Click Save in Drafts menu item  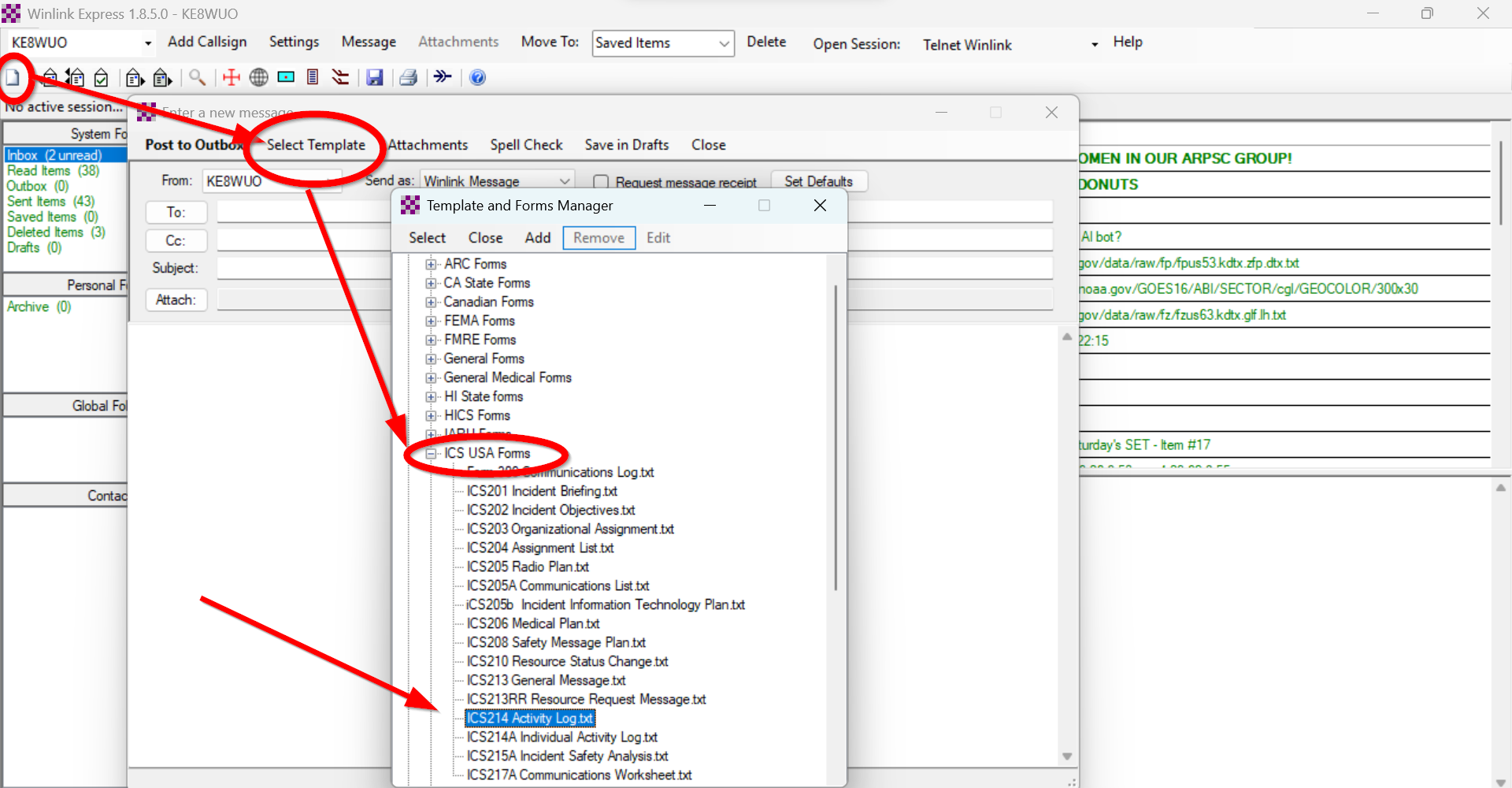[627, 145]
